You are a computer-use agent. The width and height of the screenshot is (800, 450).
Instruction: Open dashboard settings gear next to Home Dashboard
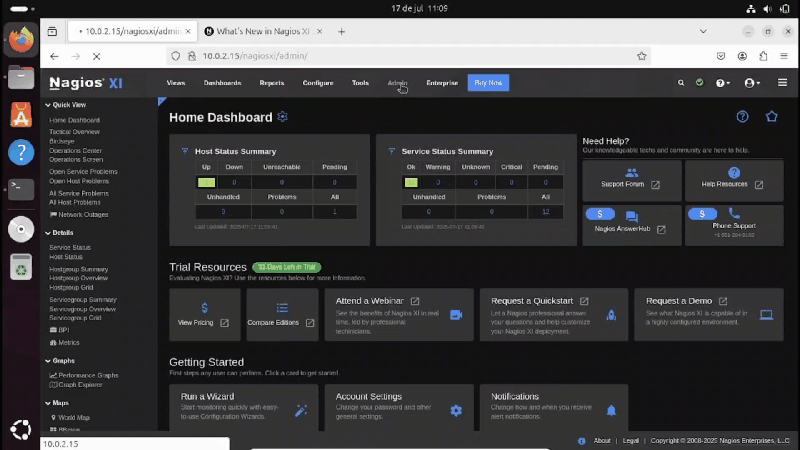pyautogui.click(x=283, y=117)
